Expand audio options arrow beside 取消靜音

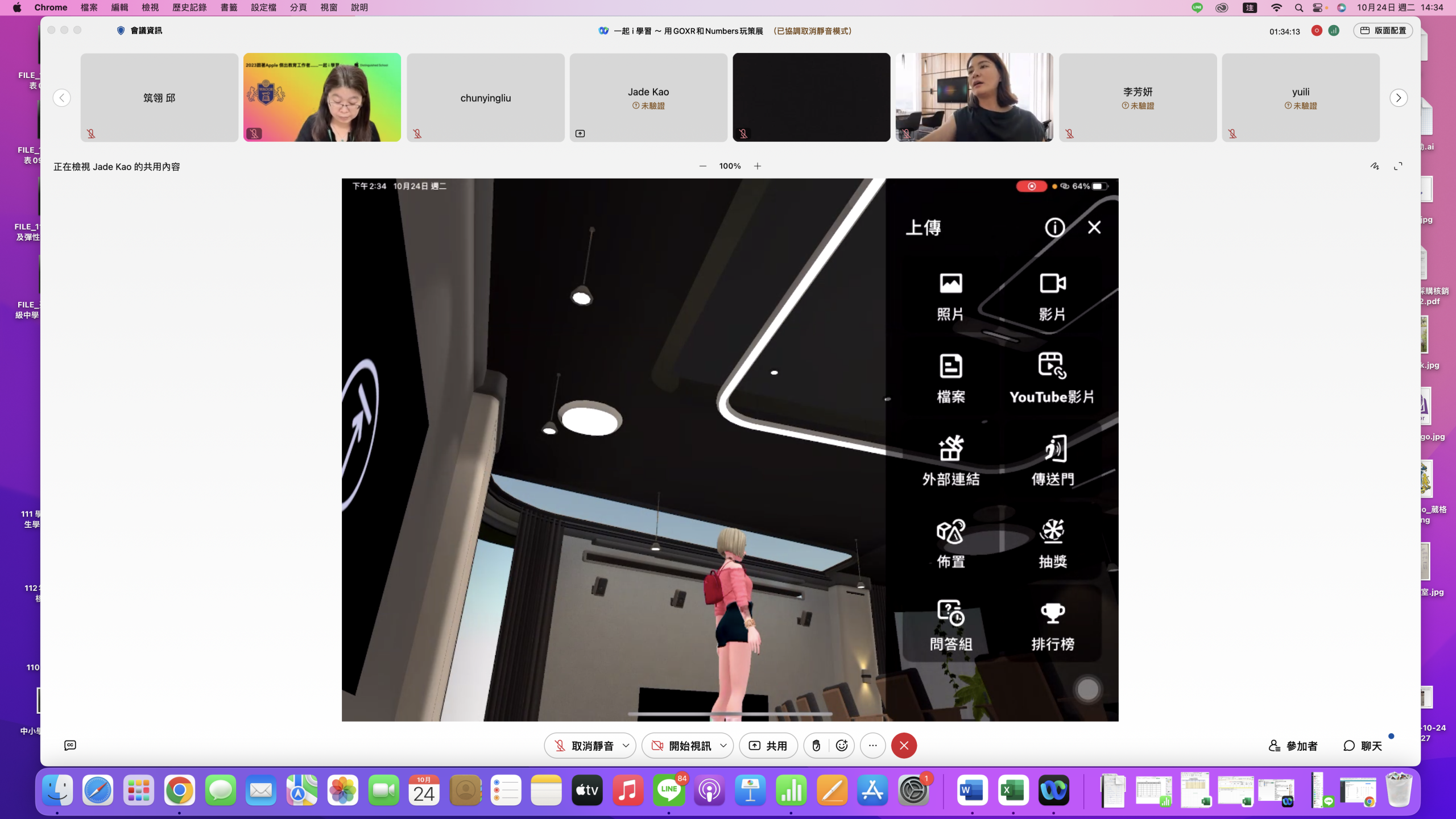tap(626, 746)
